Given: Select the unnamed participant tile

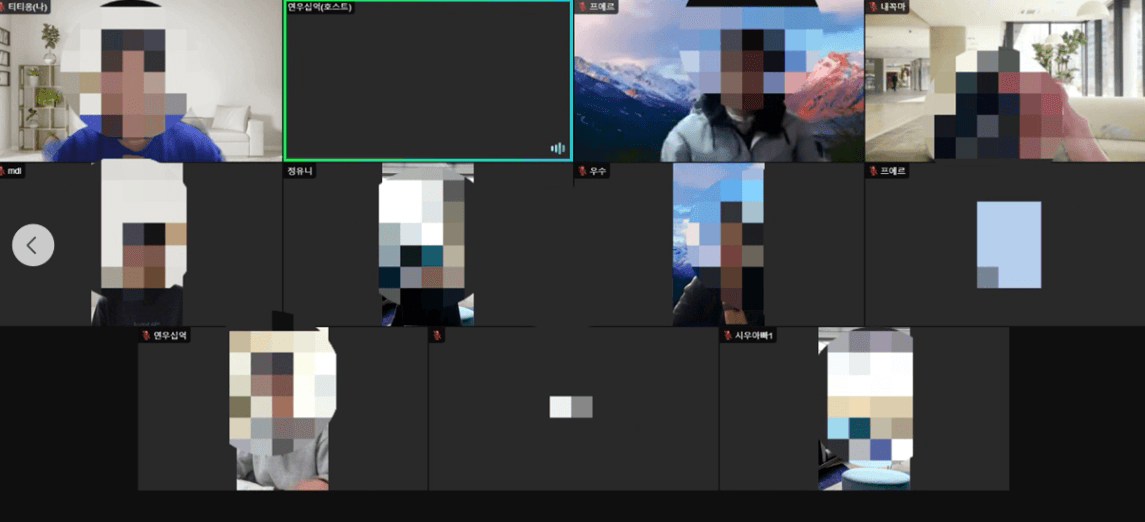Looking at the screenshot, I should pos(573,409).
